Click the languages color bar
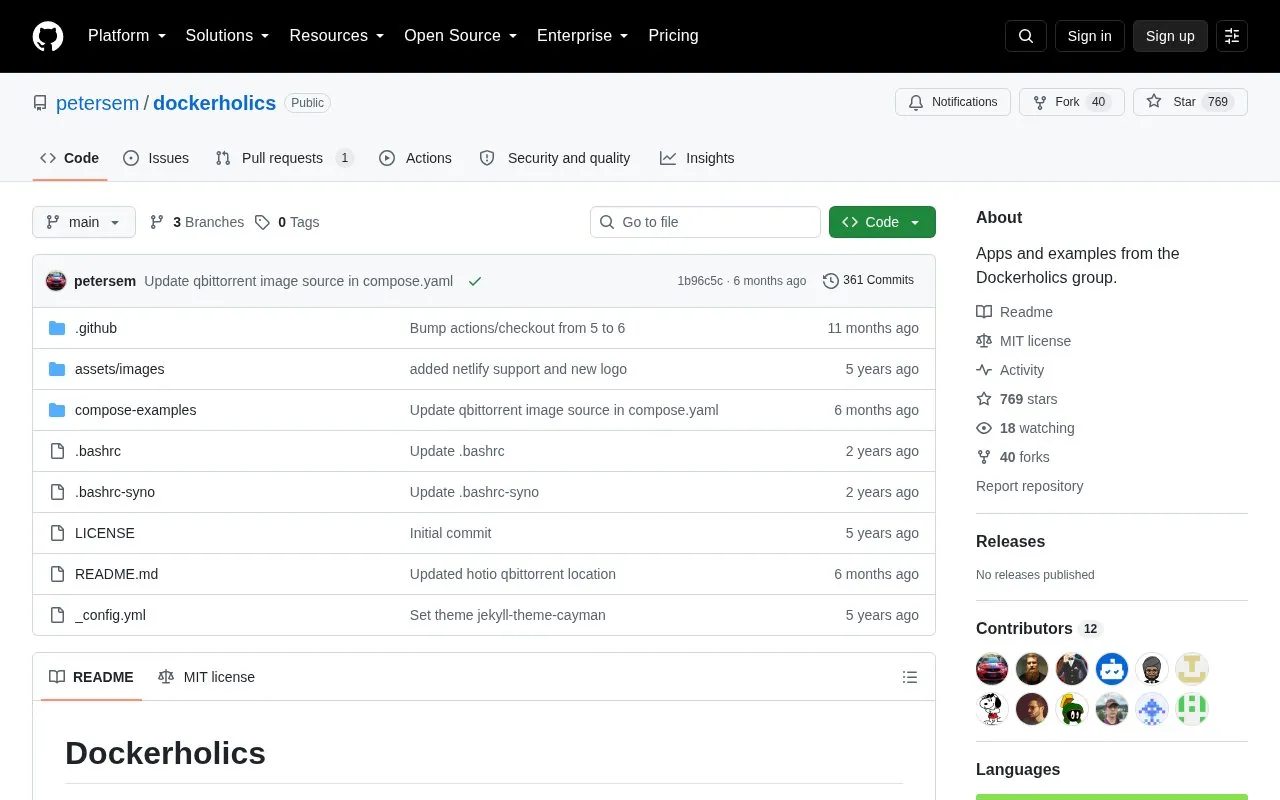This screenshot has height=800, width=1280. (1112, 797)
